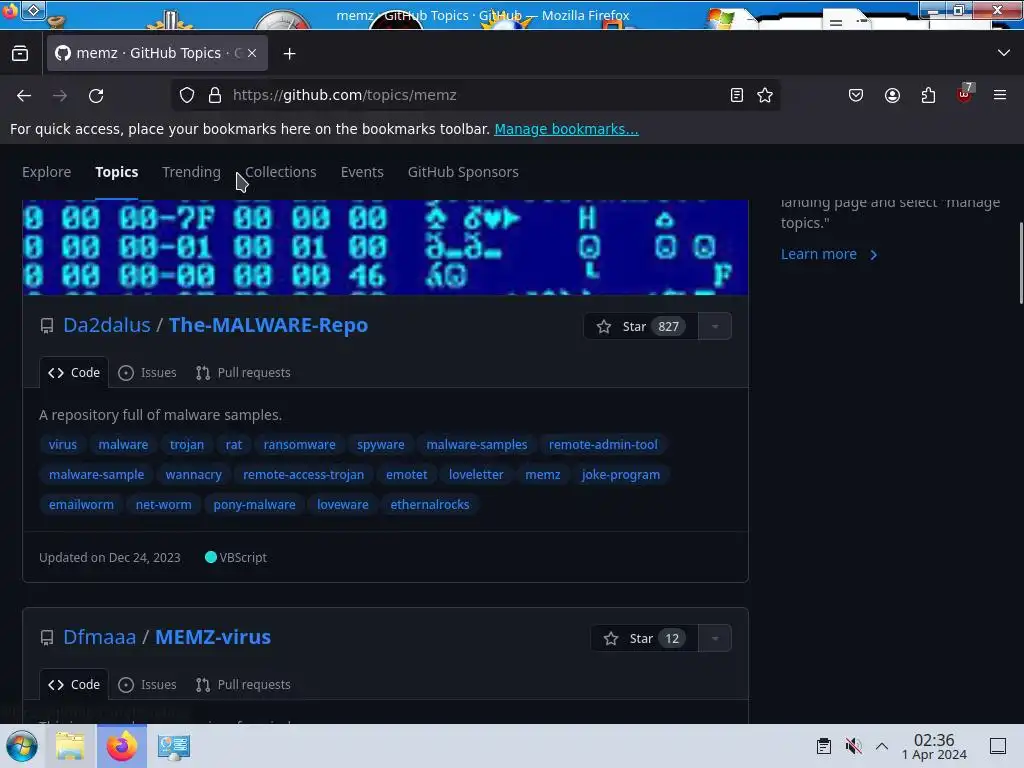
Task: Open the emotet topic tag
Action: tap(406, 475)
